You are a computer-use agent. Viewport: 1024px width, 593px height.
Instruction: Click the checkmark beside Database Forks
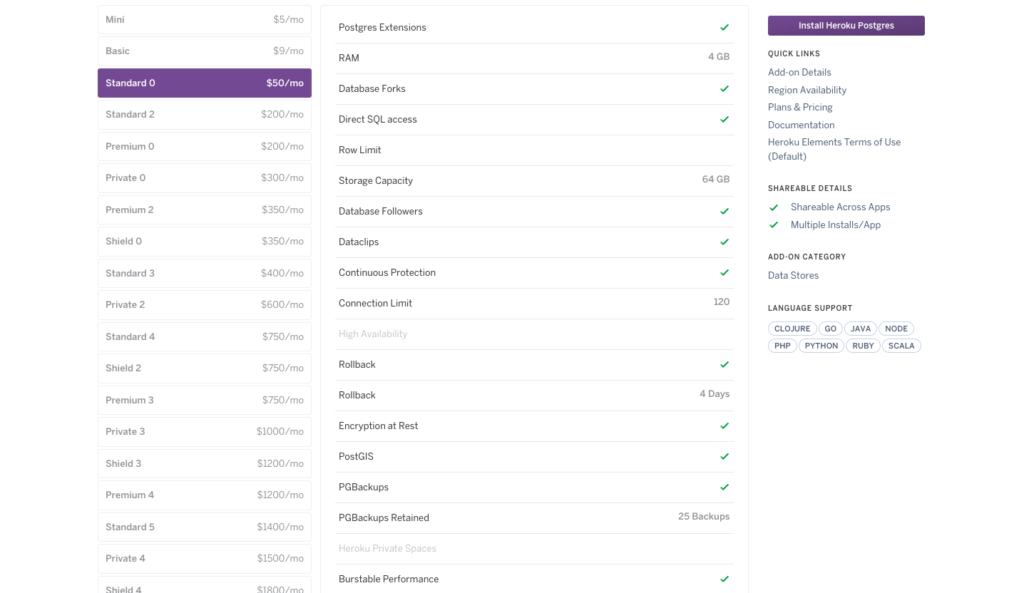coord(724,89)
